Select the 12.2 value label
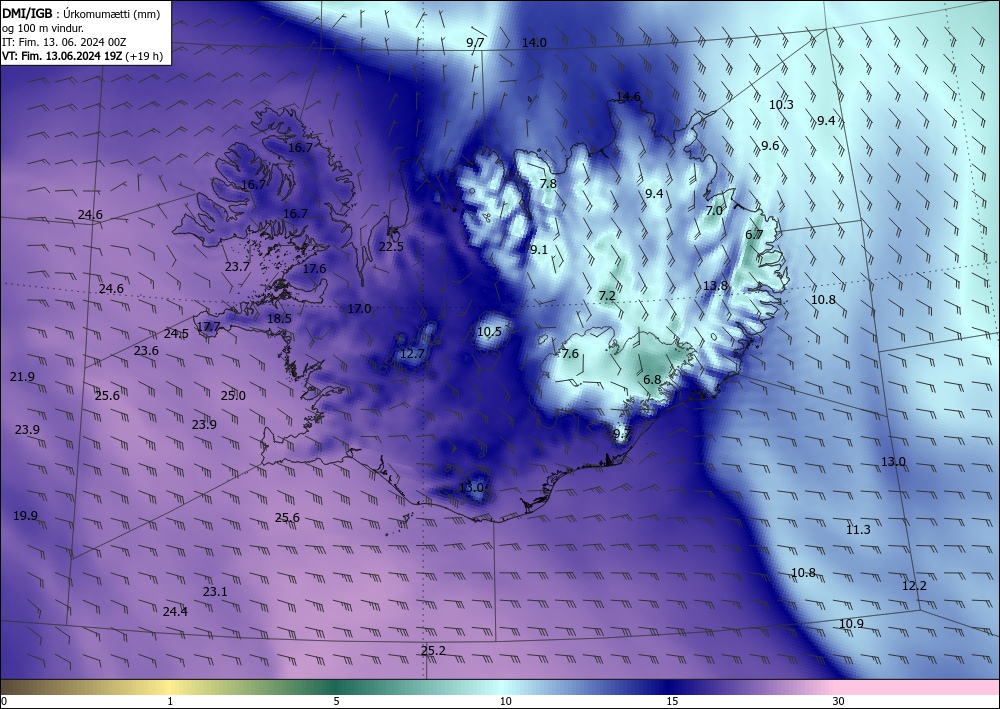The width and height of the screenshot is (1000, 709). click(x=914, y=586)
